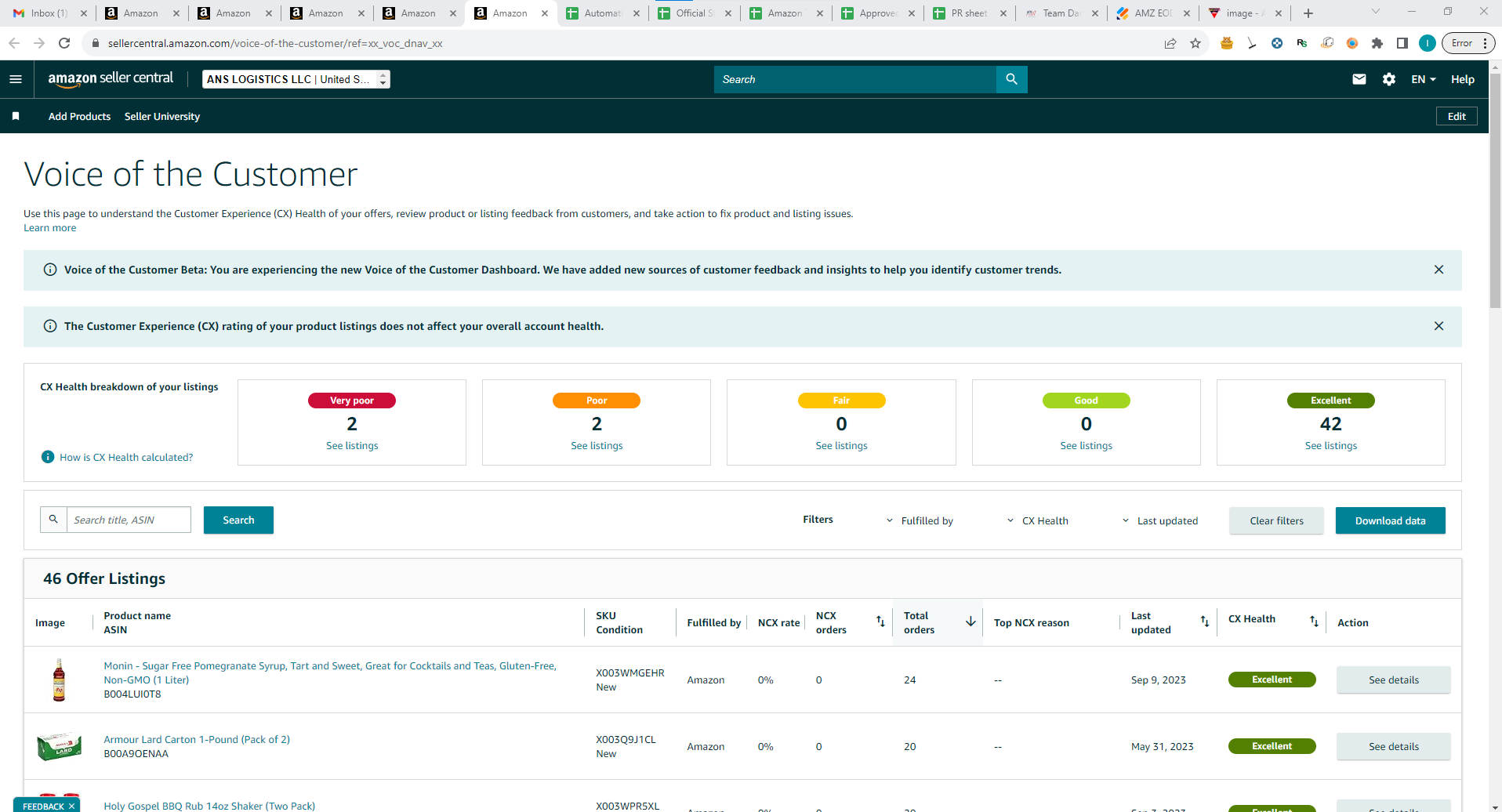The height and width of the screenshot is (812, 1502).
Task: Switch to the AMZ EOD browser tab
Action: 1153,13
